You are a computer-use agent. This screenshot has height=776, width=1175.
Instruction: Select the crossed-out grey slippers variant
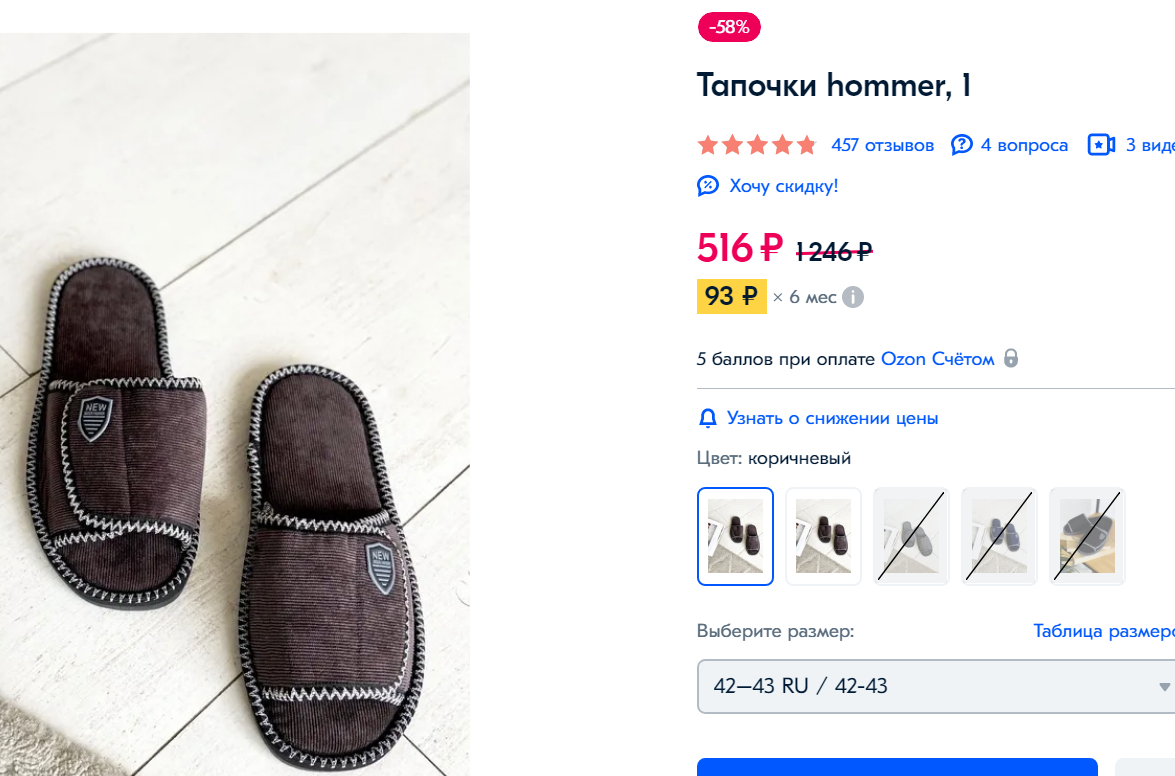[911, 536]
